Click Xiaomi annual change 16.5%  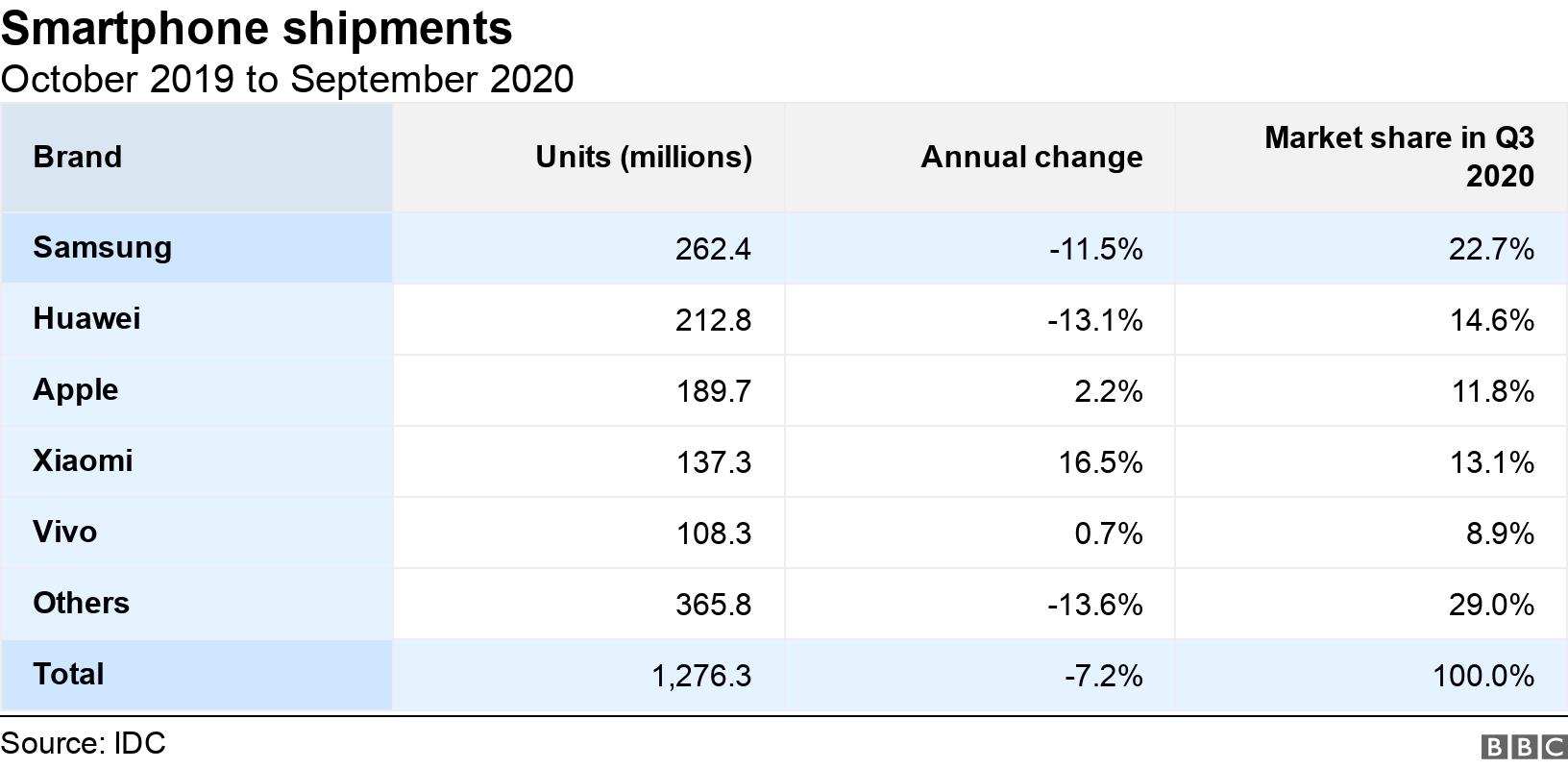pyautogui.click(x=1101, y=462)
